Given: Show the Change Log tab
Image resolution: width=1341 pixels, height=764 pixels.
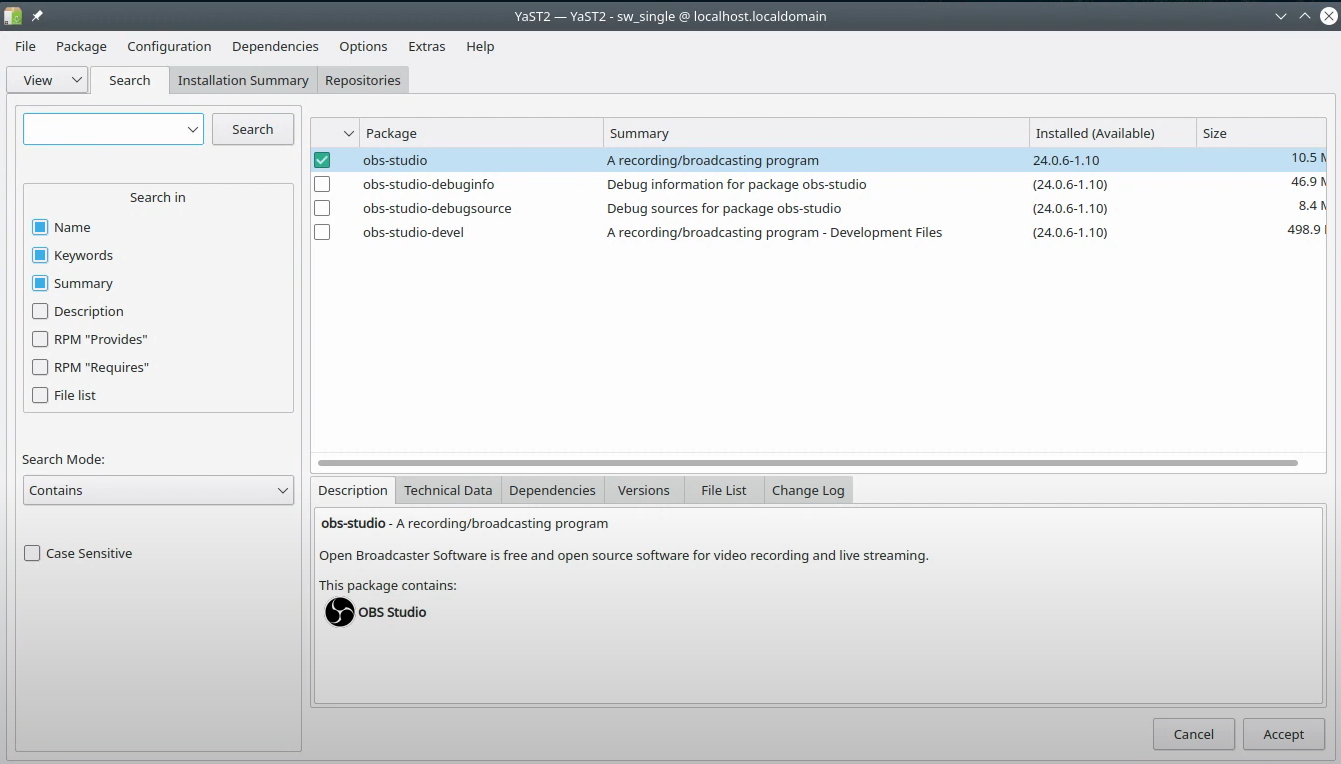Looking at the screenshot, I should click(808, 490).
